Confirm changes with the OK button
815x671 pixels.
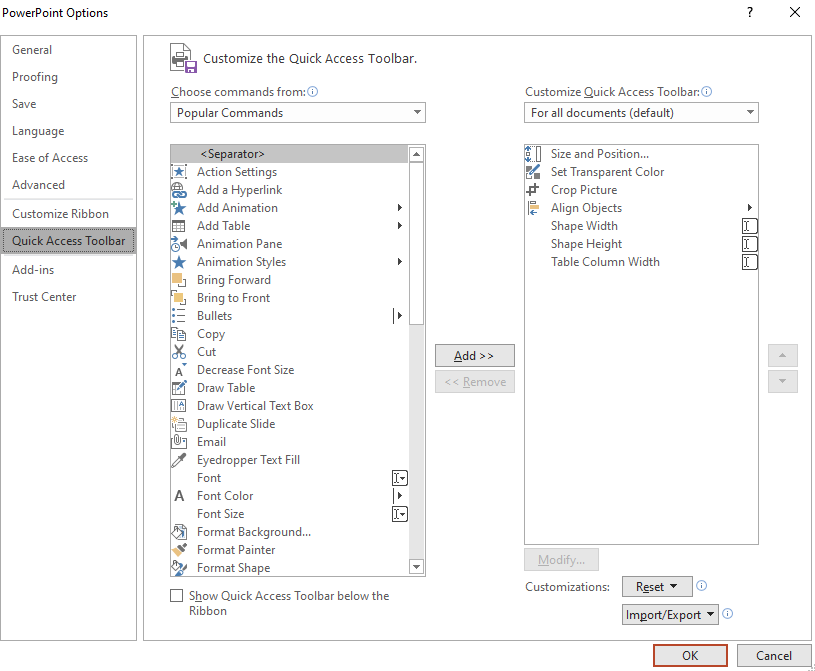(x=689, y=655)
